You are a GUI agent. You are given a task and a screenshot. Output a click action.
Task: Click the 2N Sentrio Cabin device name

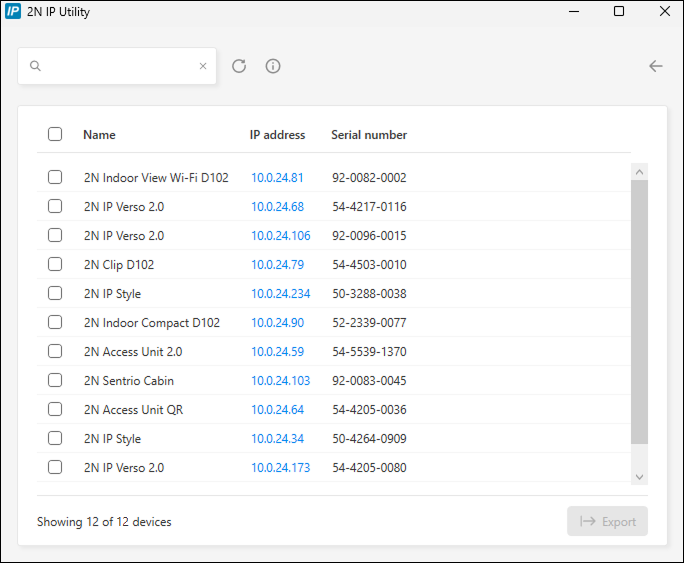[x=129, y=381]
